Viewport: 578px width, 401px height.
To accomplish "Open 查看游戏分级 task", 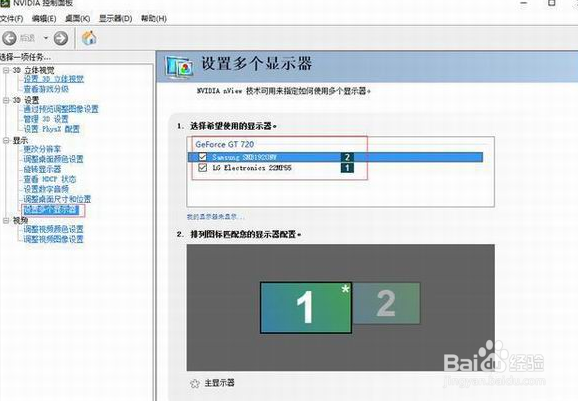I will (x=46, y=89).
